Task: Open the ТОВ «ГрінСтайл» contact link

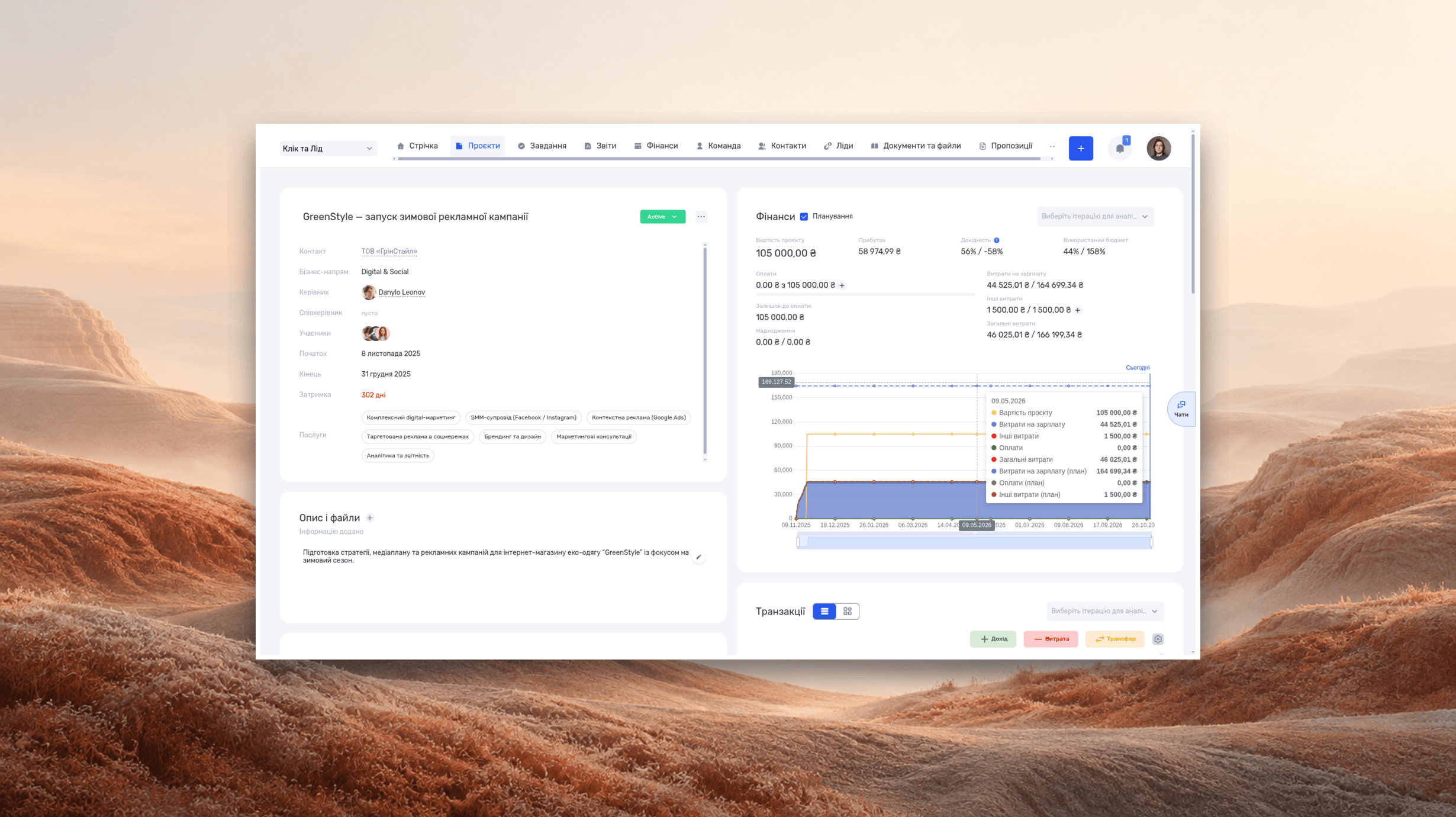Action: pos(389,252)
